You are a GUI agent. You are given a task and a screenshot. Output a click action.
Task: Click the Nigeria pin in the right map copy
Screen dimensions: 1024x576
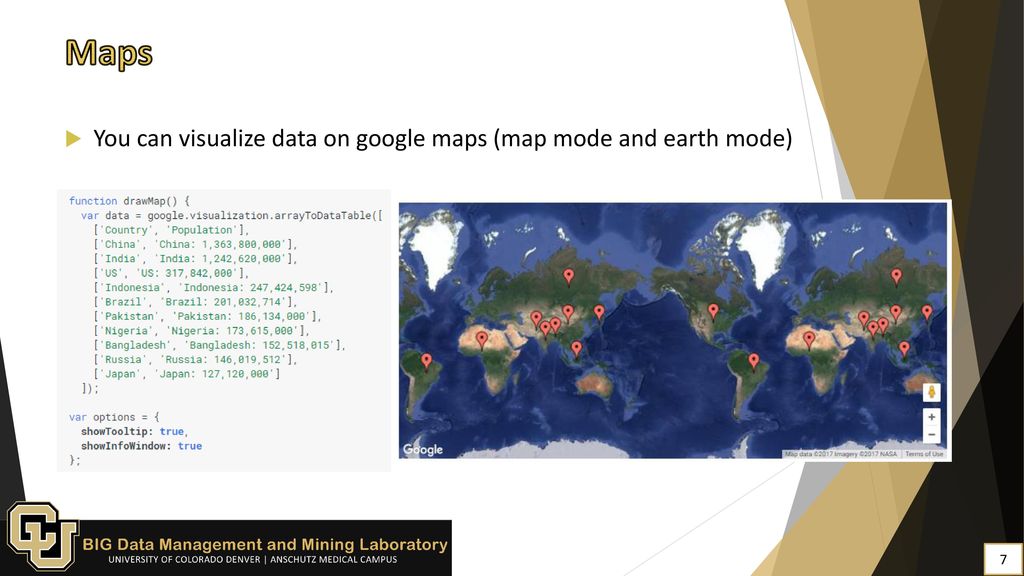[809, 340]
